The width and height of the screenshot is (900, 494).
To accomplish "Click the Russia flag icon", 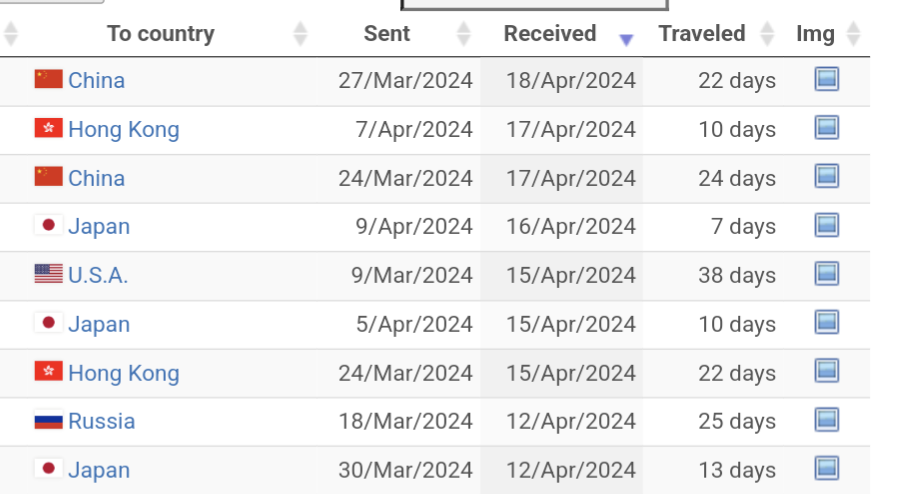I will pos(48,421).
